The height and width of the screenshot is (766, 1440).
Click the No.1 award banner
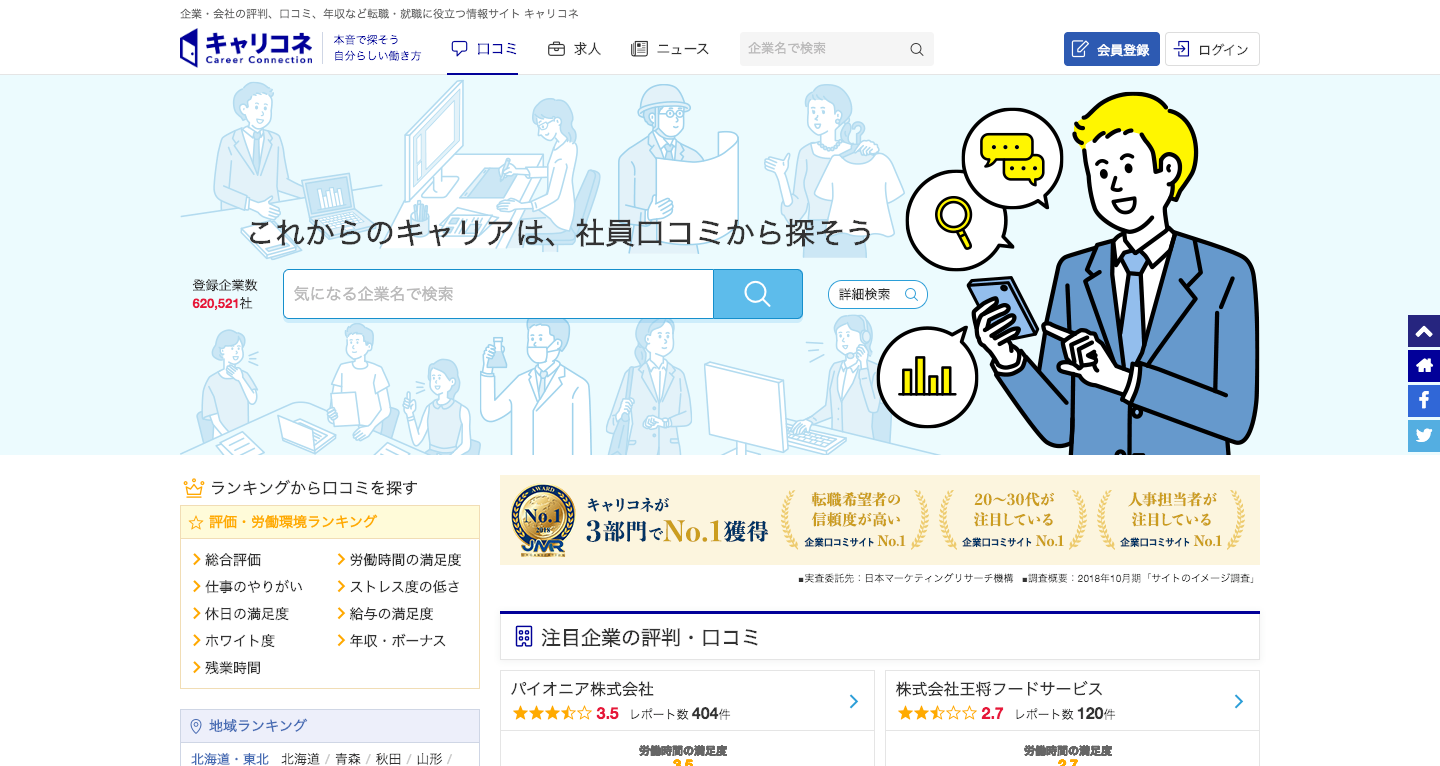point(880,520)
